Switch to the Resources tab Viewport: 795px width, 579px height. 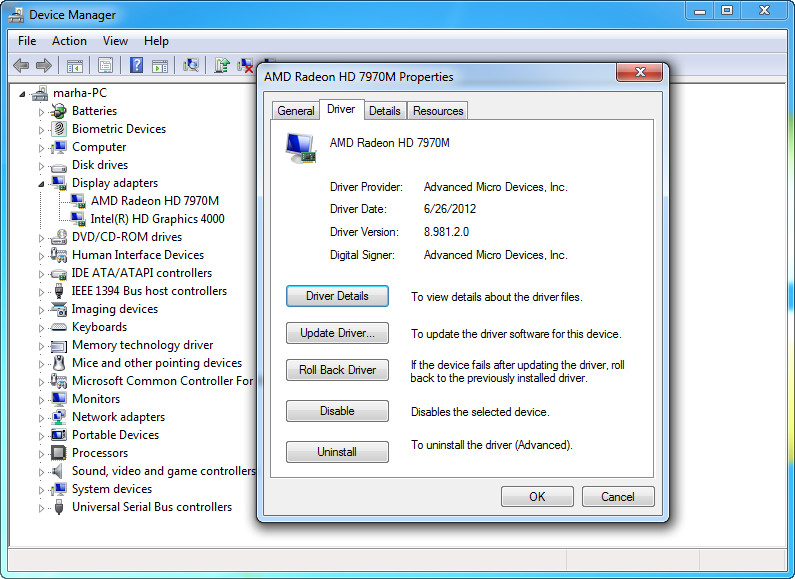pyautogui.click(x=438, y=111)
